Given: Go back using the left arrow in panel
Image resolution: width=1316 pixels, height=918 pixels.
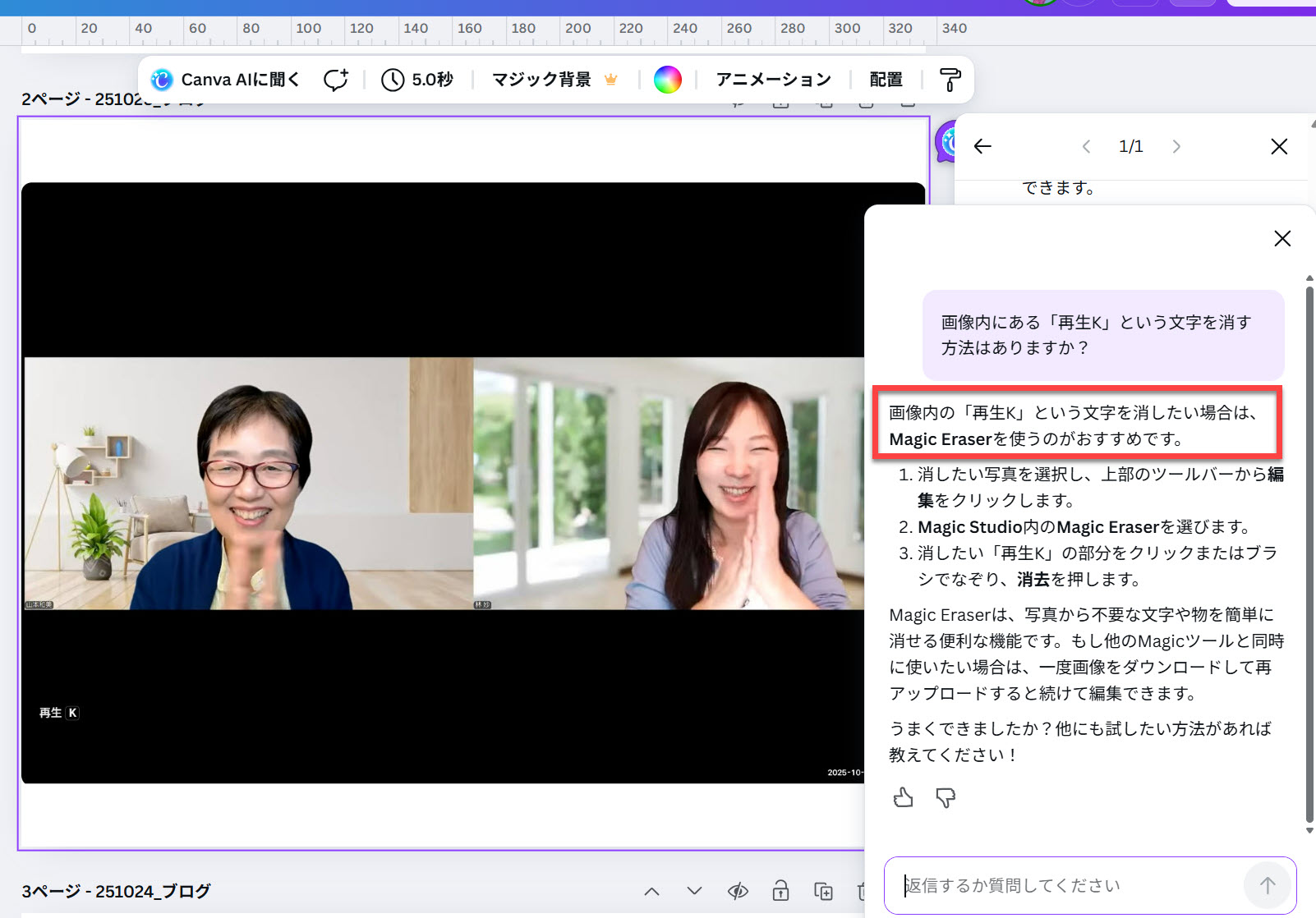Looking at the screenshot, I should (x=982, y=146).
